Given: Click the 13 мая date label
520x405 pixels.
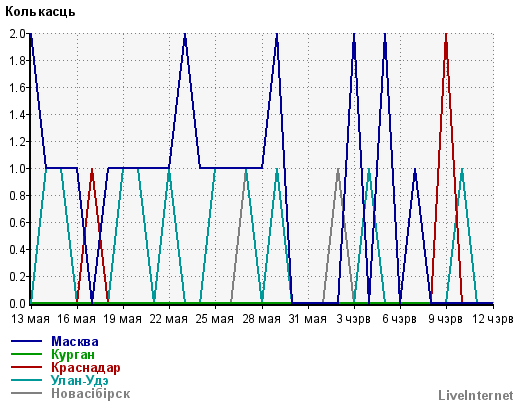Looking at the screenshot, I should tap(30, 319).
